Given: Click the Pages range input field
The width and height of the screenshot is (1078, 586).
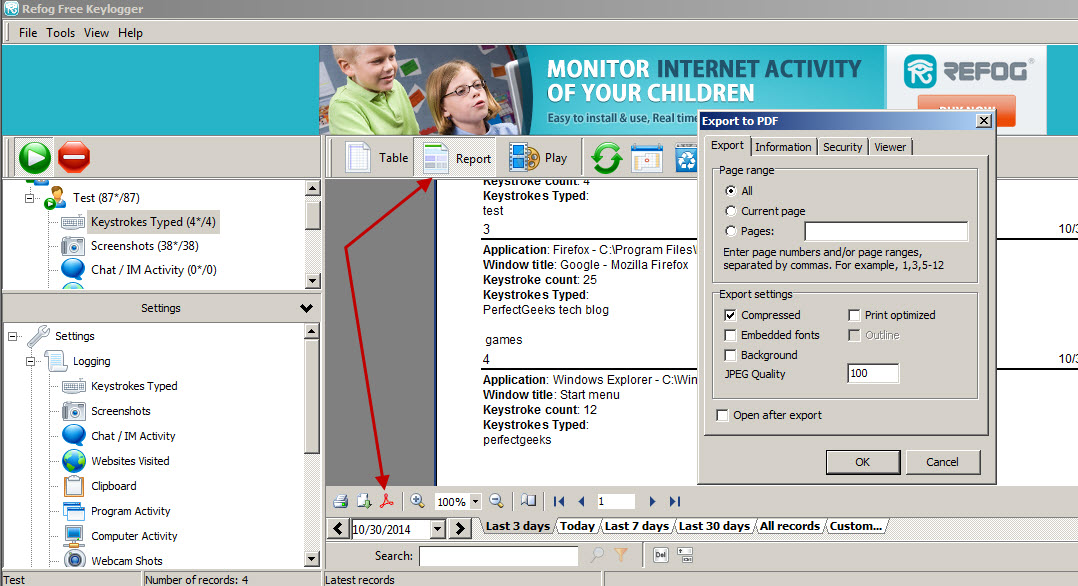Looking at the screenshot, I should pos(886,231).
